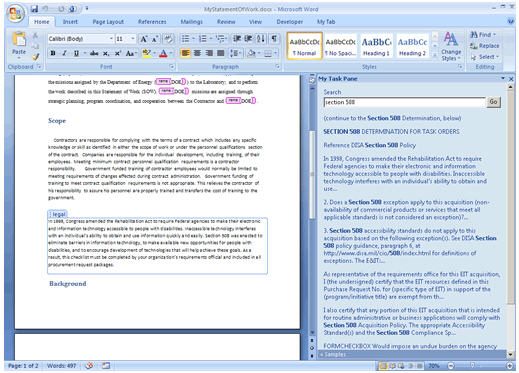The image size is (519, 373).
Task: Open Change Styles menu
Action: [451, 47]
